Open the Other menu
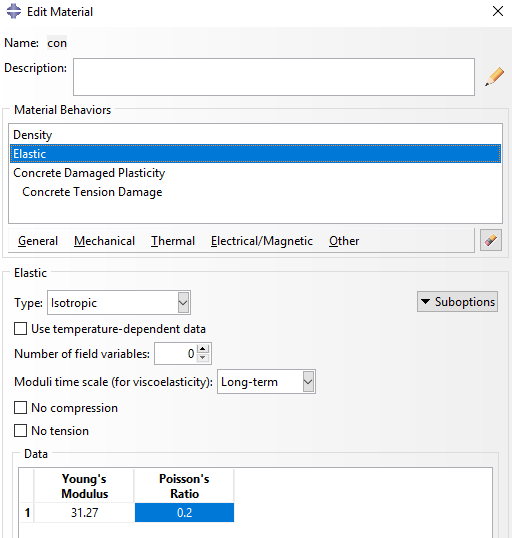This screenshot has height=538, width=512. [344, 241]
